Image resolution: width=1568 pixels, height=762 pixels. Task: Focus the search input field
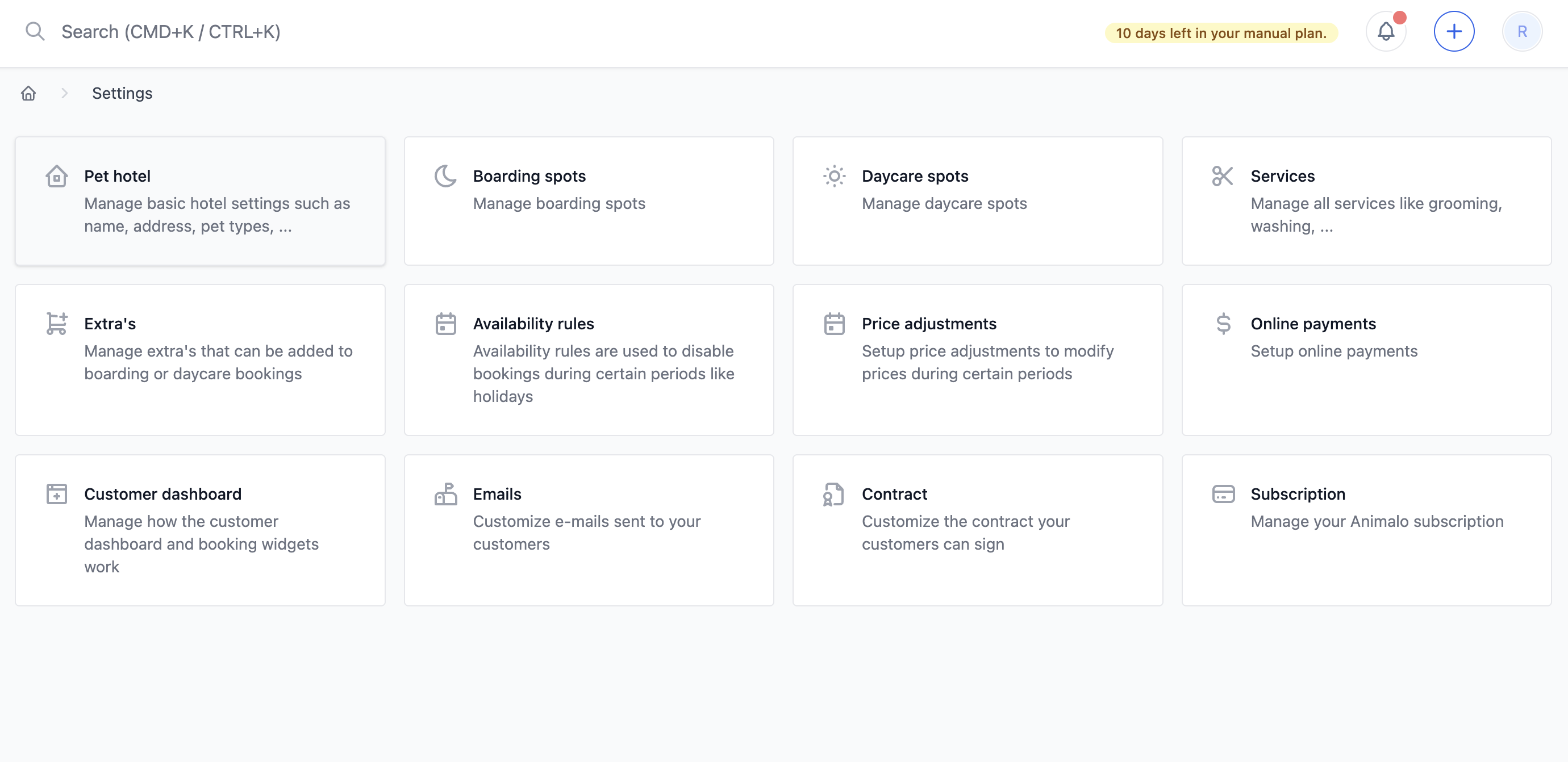(x=170, y=32)
